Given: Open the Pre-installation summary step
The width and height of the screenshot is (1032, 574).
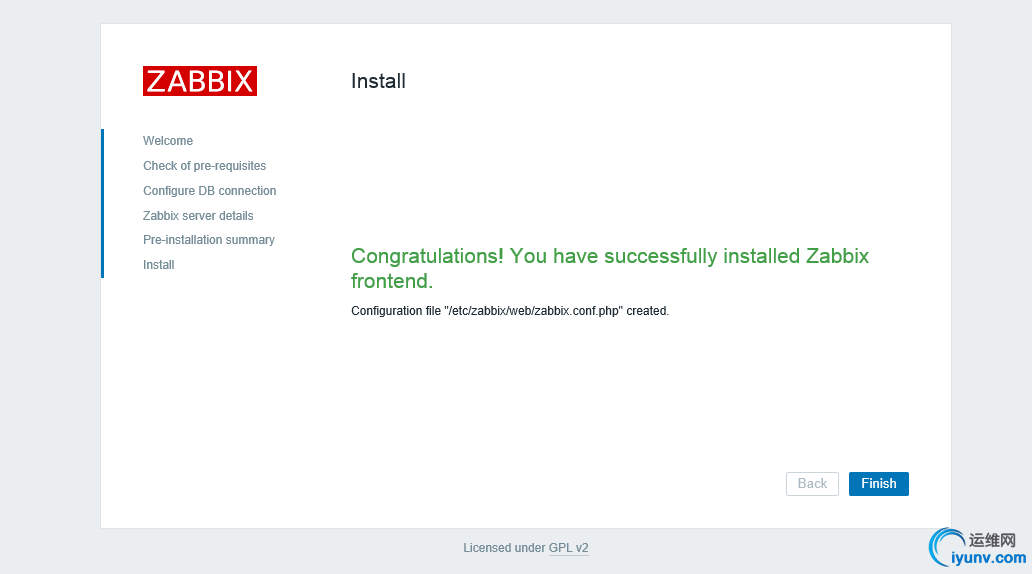Looking at the screenshot, I should pyautogui.click(x=208, y=240).
